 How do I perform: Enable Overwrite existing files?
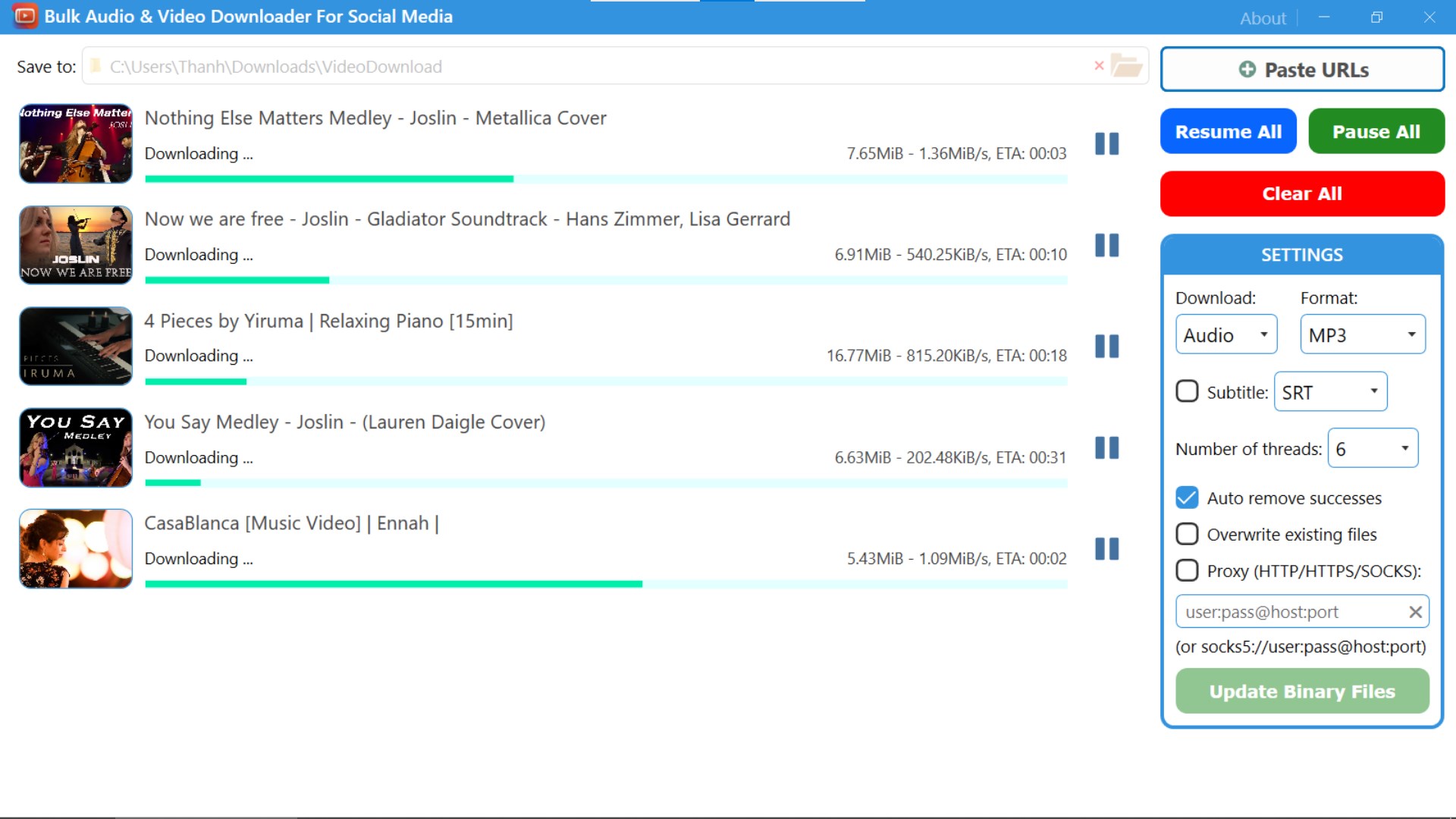(x=1187, y=534)
